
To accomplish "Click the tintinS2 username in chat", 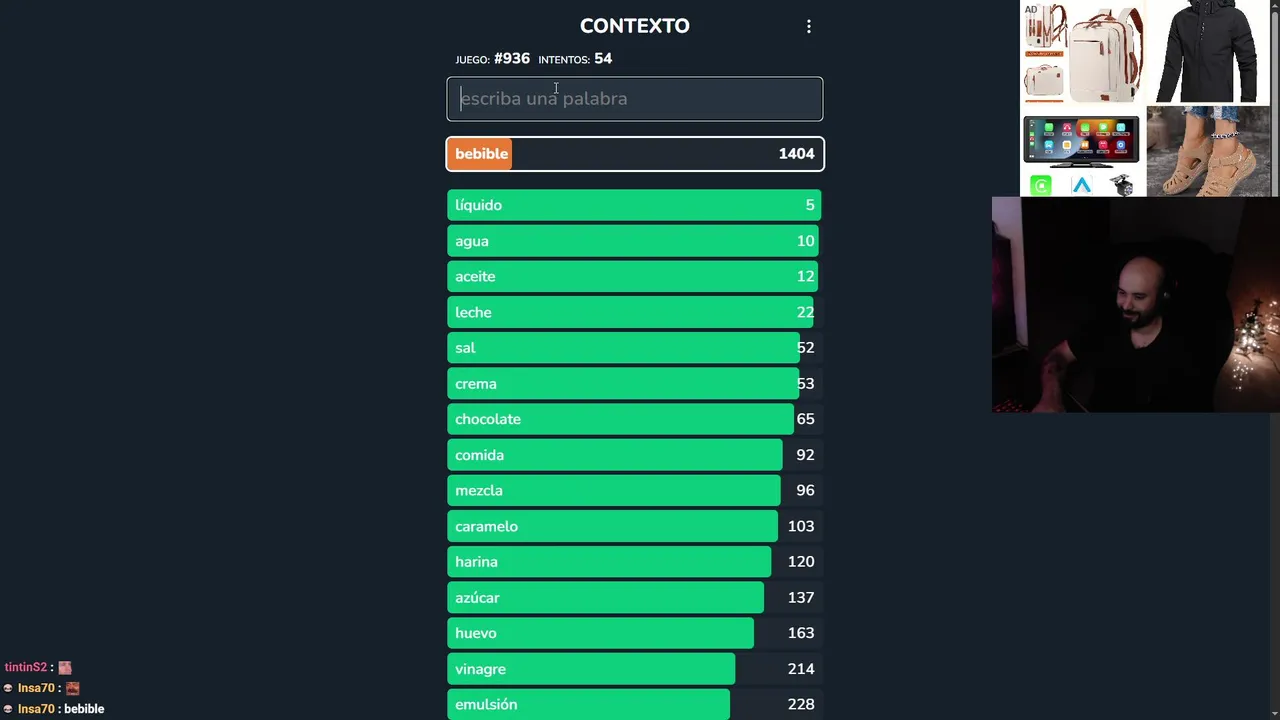I will 25,667.
